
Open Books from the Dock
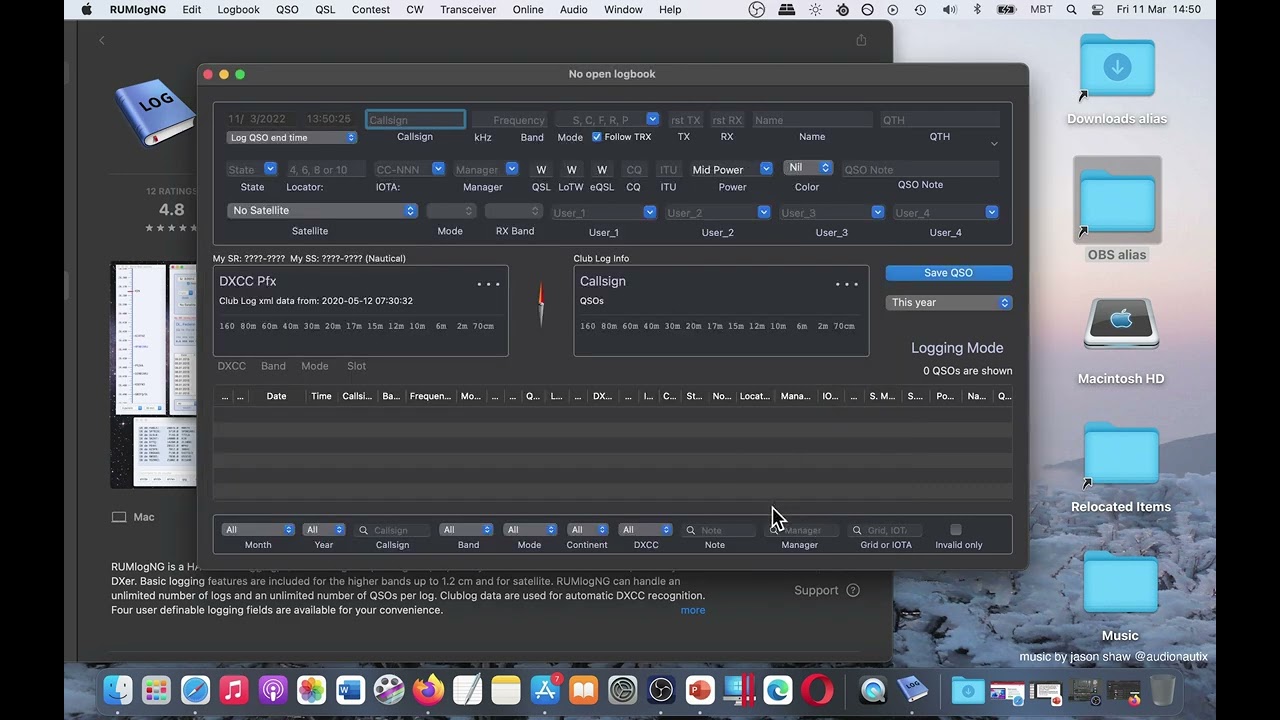(584, 690)
